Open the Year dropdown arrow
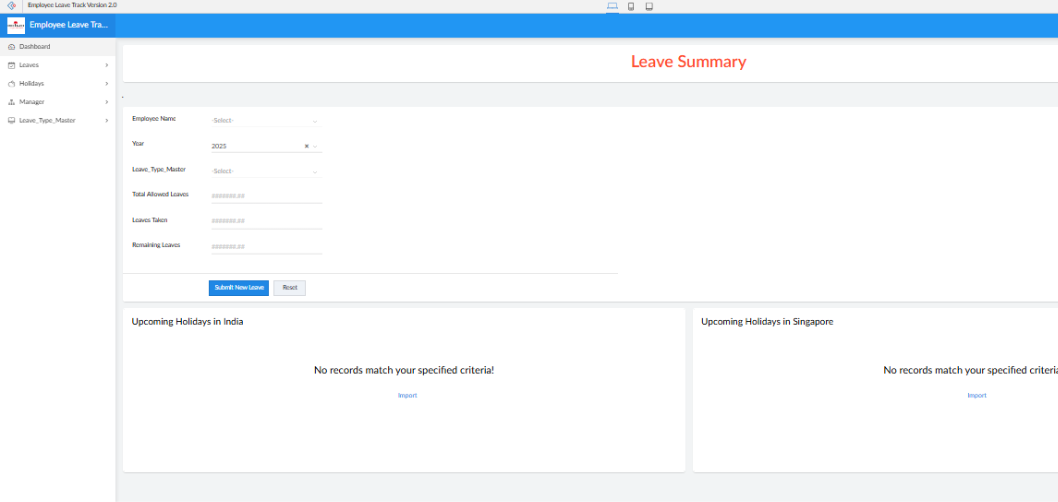Screen dimensions: 1058x502 (x=316, y=146)
